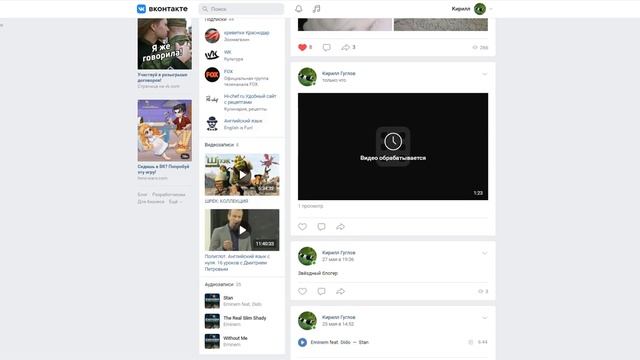Click the avatar on the video post
The width and height of the screenshot is (640, 360).
[x=307, y=77]
